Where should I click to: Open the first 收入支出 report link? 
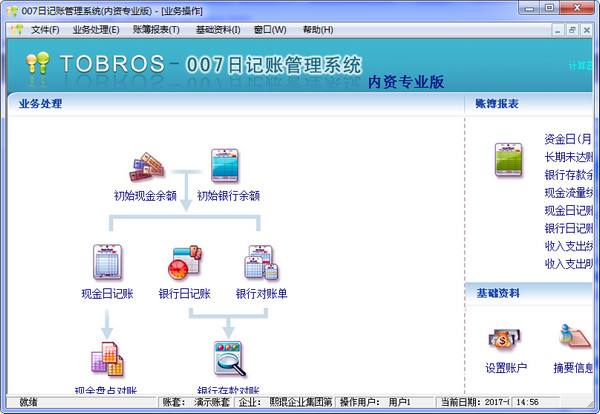pos(569,246)
